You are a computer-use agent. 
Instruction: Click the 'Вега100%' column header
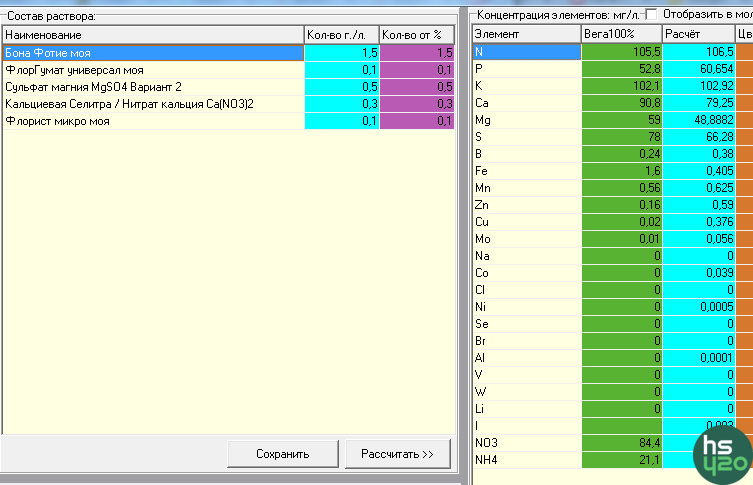coord(621,34)
